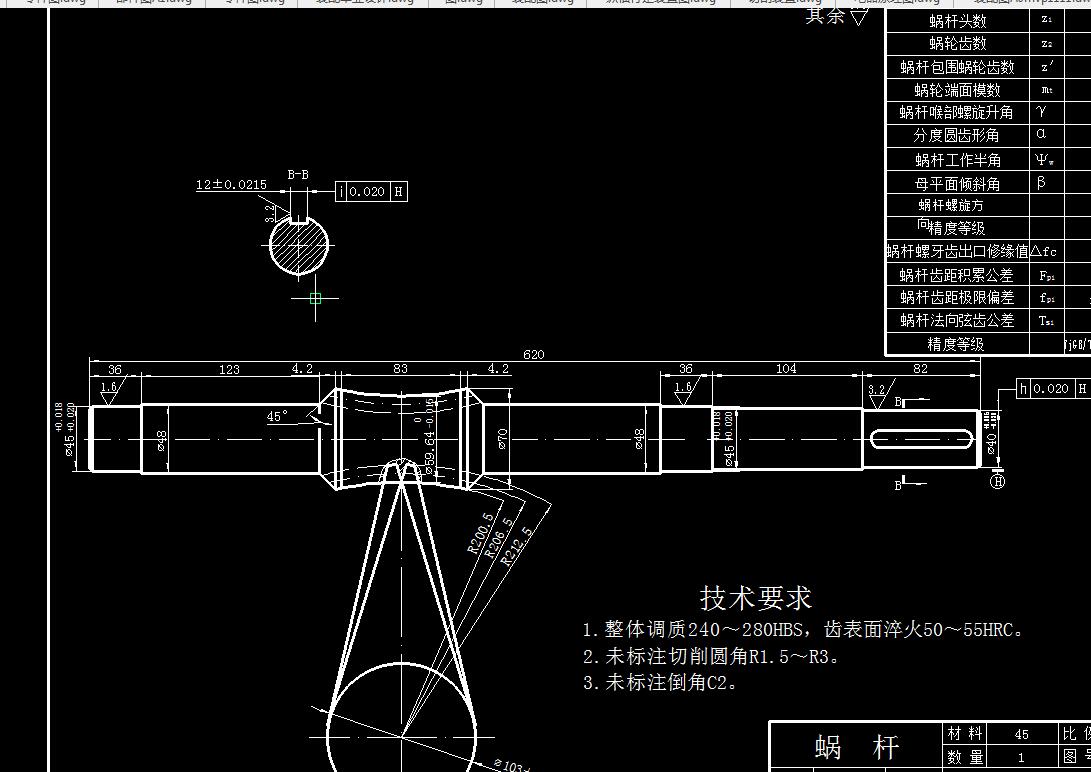Select the 82 keyway section dimension
The height and width of the screenshot is (772, 1091).
920,369
